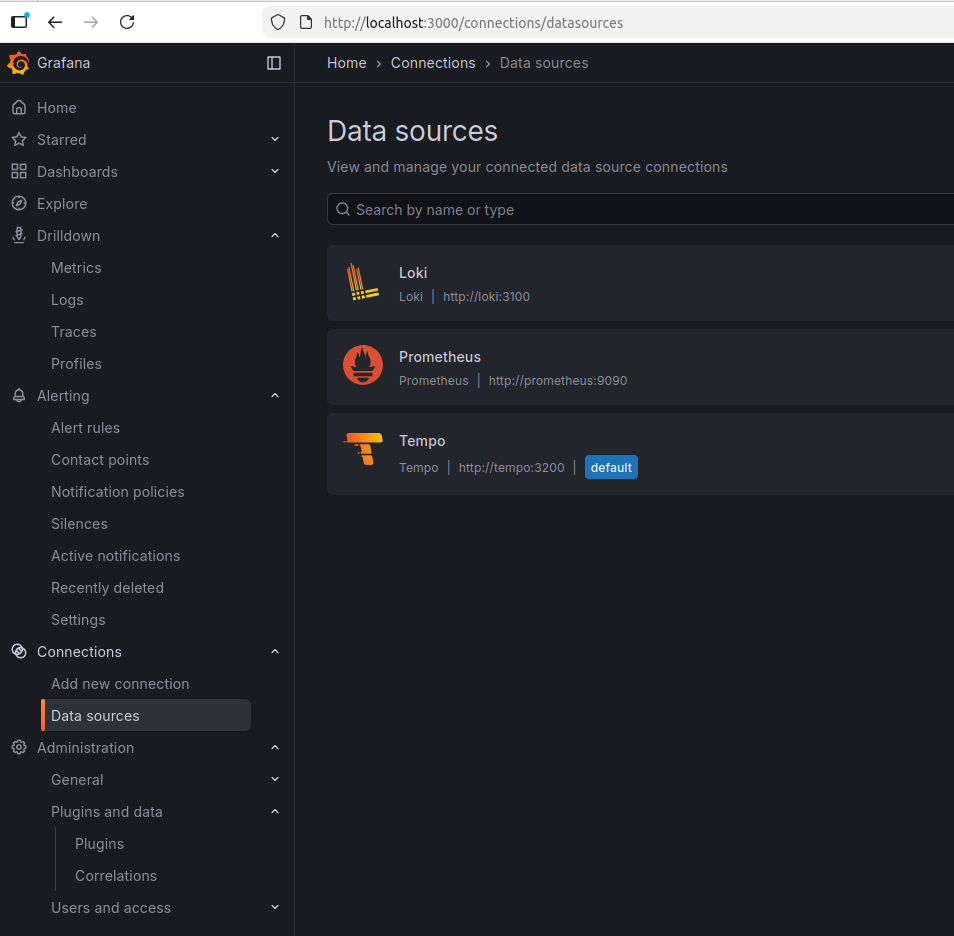The width and height of the screenshot is (954, 936).
Task: Open Contact points in sidebar
Action: [x=100, y=460]
